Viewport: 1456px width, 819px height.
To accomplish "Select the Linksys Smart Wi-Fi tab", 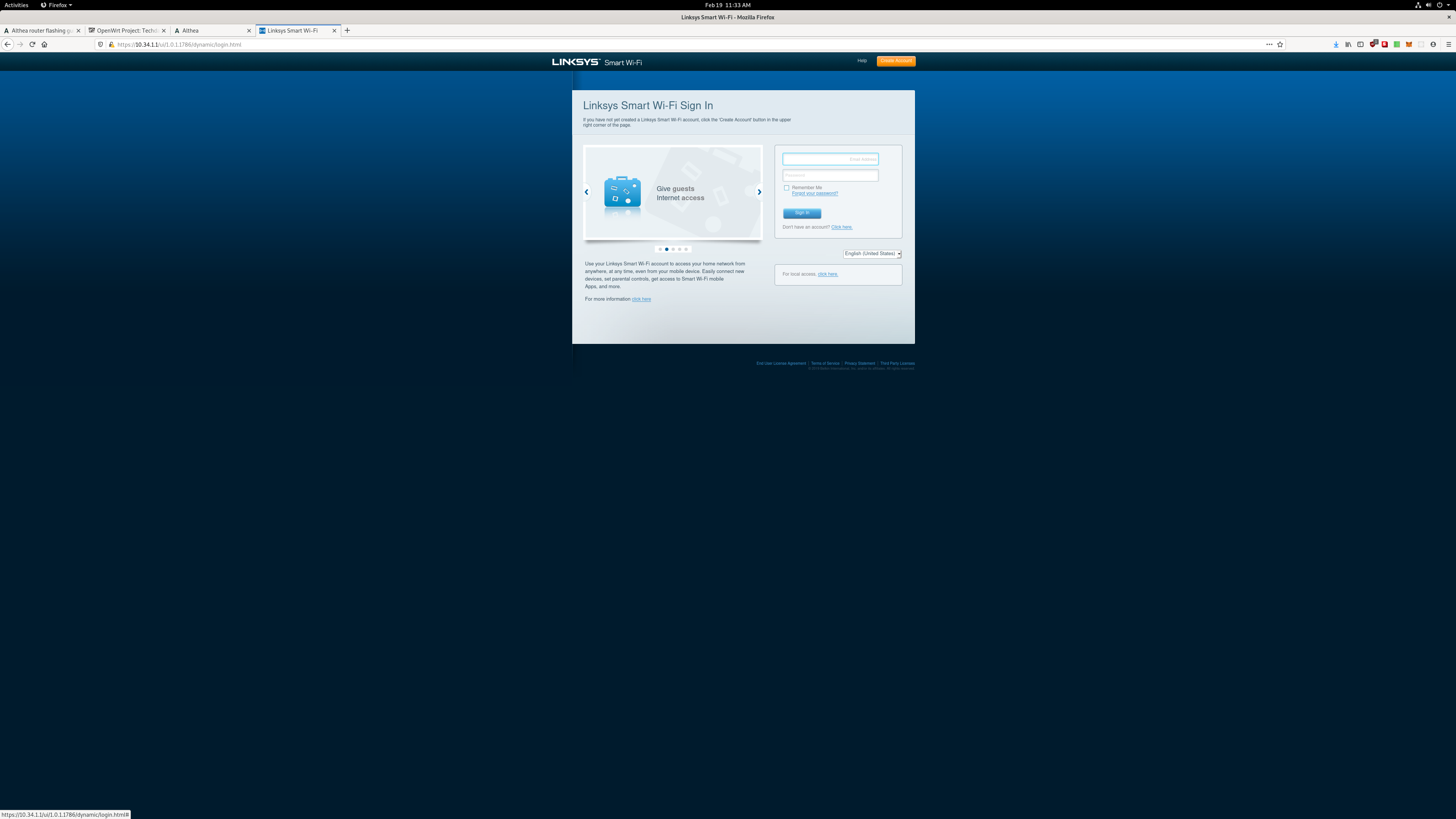I will 298,30.
